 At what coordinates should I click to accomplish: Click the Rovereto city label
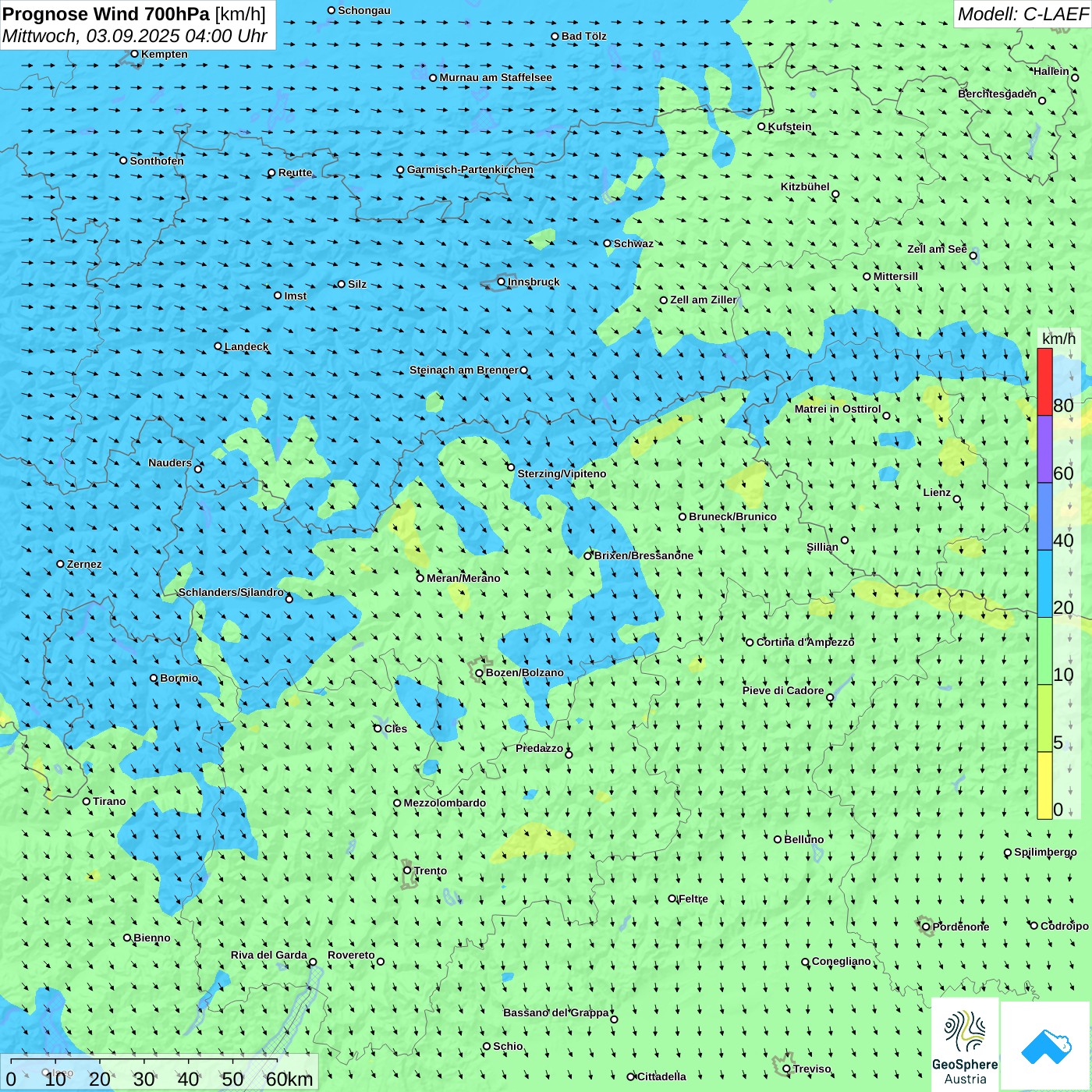351,955
